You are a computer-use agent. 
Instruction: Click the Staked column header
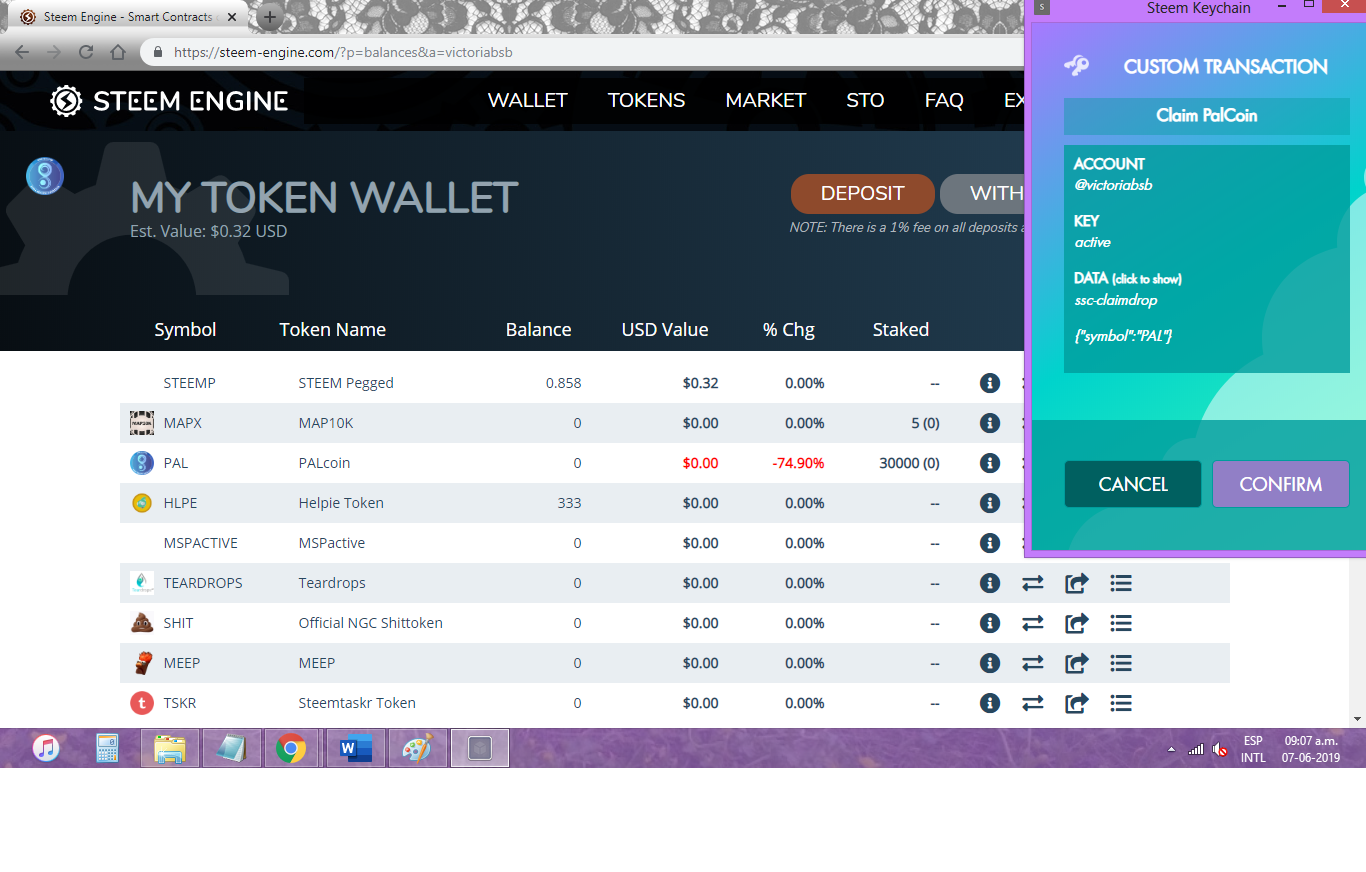tap(901, 330)
